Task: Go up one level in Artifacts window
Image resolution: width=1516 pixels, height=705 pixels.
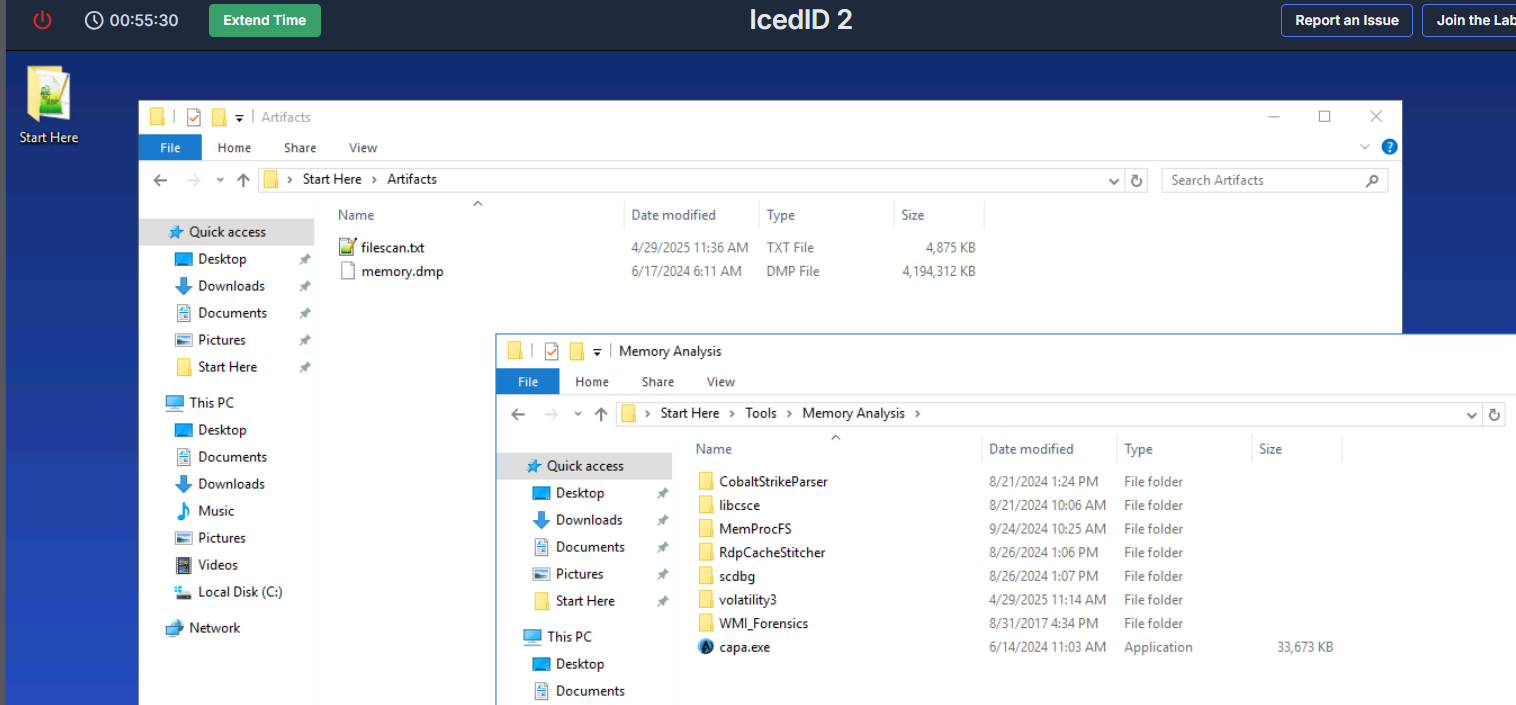Action: [x=243, y=180]
